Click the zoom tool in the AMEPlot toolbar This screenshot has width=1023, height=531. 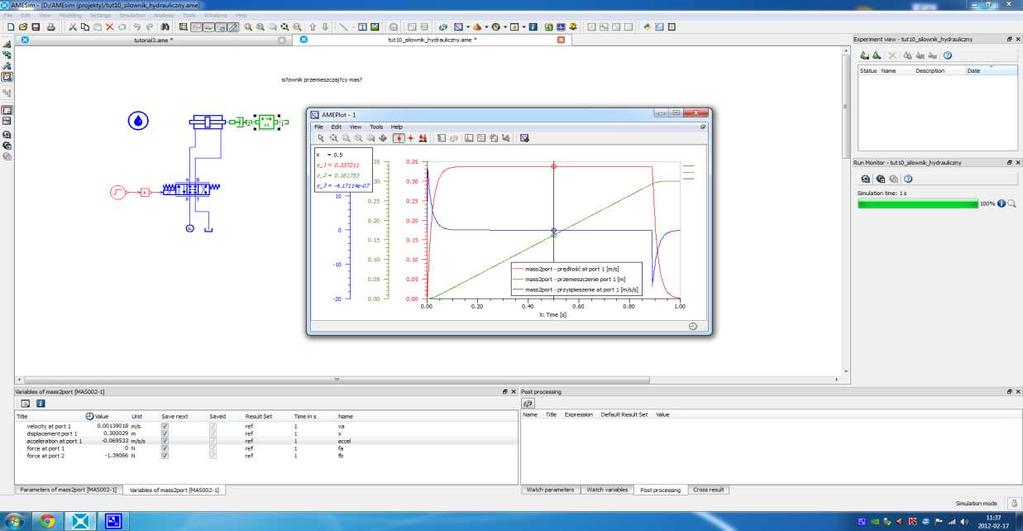[333, 138]
